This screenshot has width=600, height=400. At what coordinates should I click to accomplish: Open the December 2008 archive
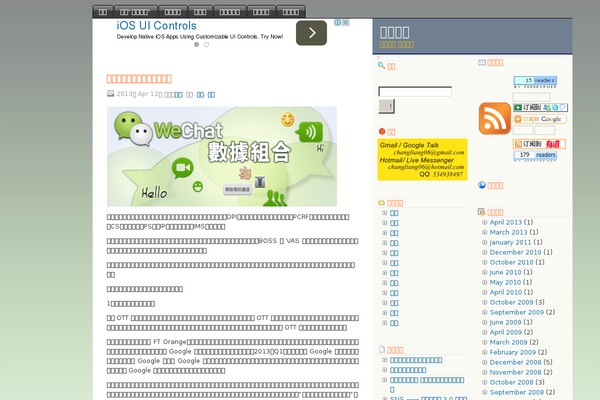[515, 362]
